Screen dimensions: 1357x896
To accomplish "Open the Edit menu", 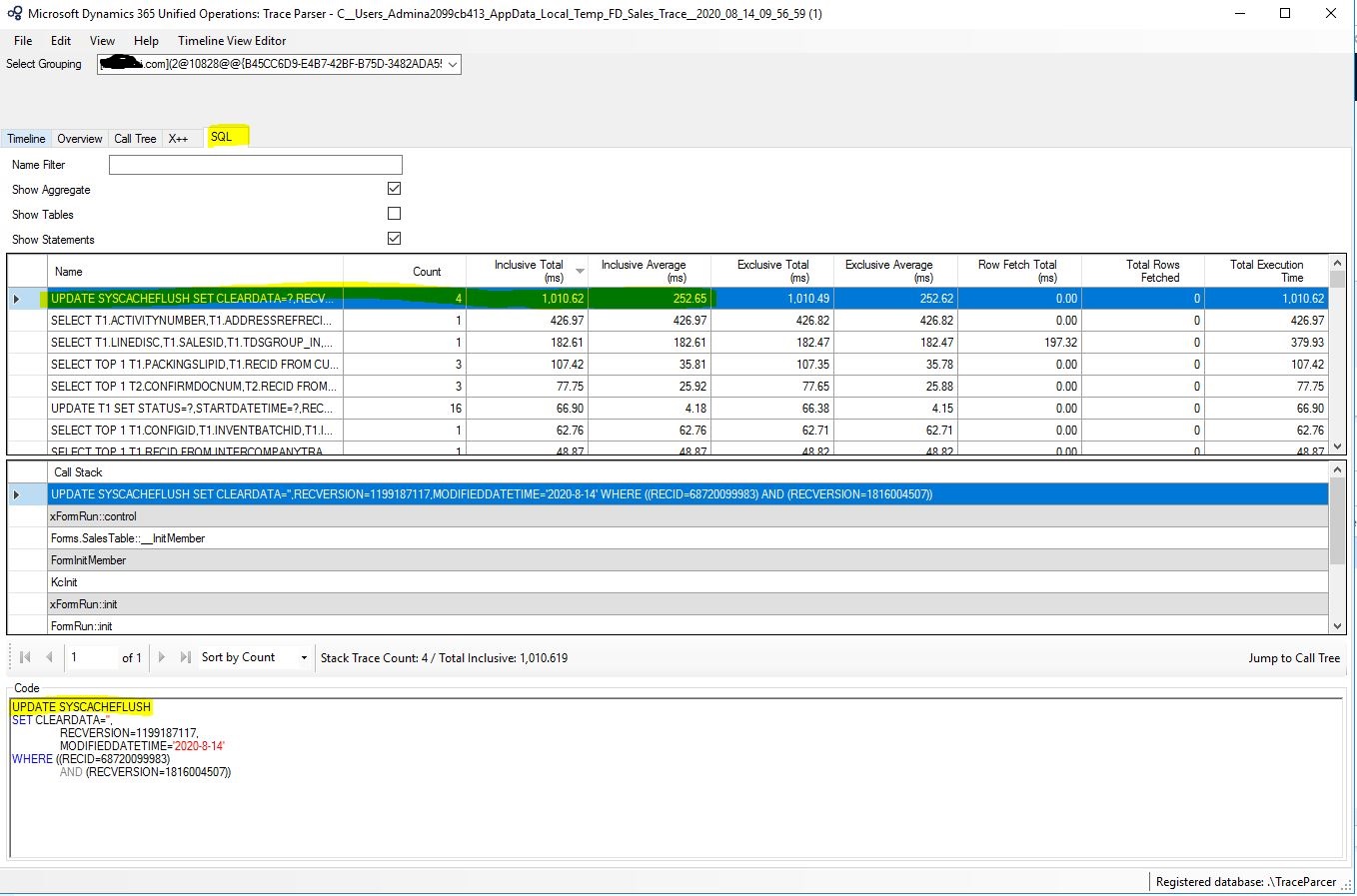I will pos(61,41).
